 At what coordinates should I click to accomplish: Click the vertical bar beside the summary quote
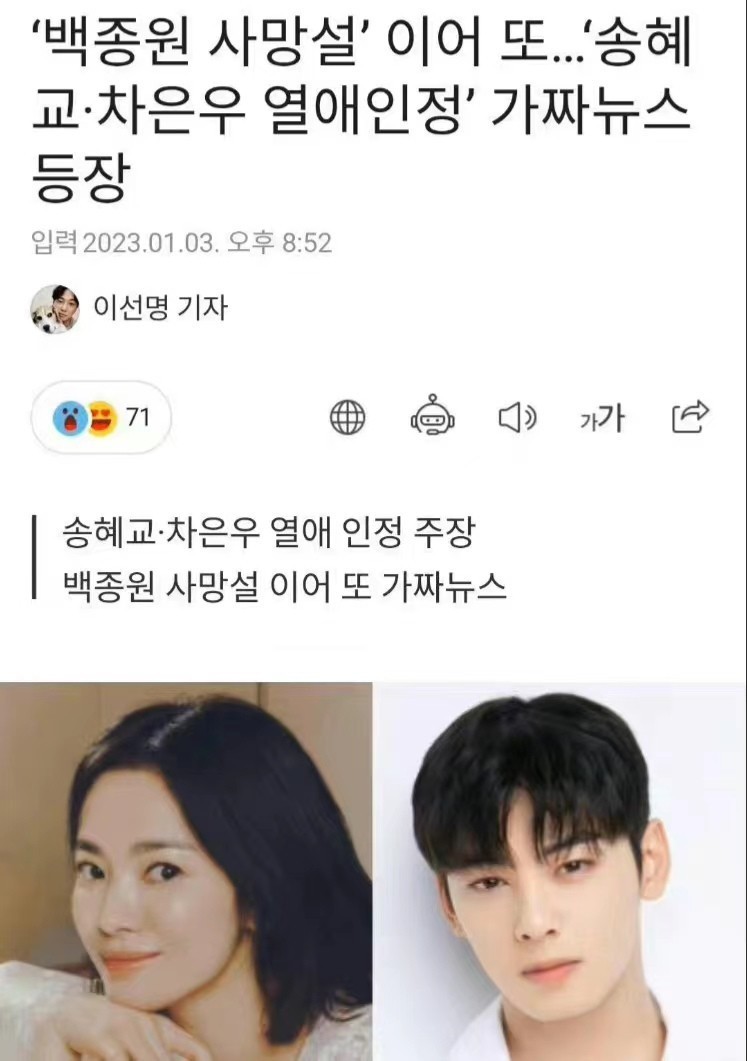click(x=34, y=558)
